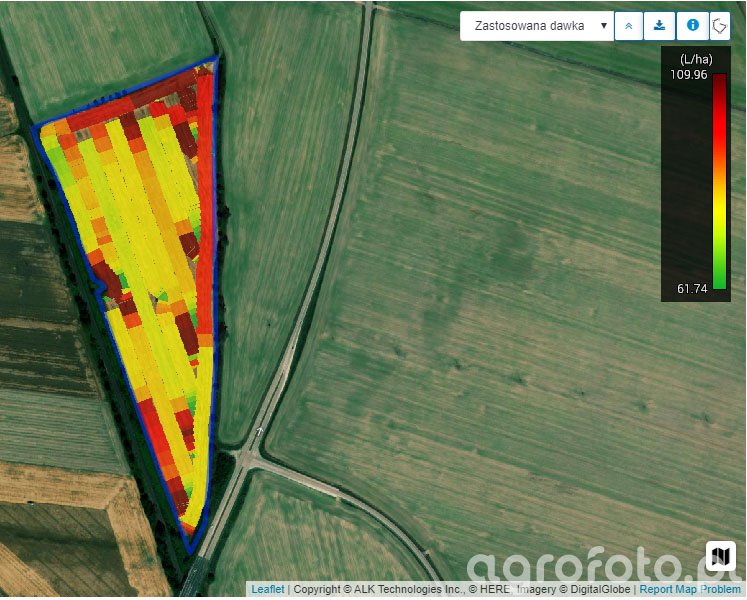Click the dark red top of legend color bar

(719, 85)
